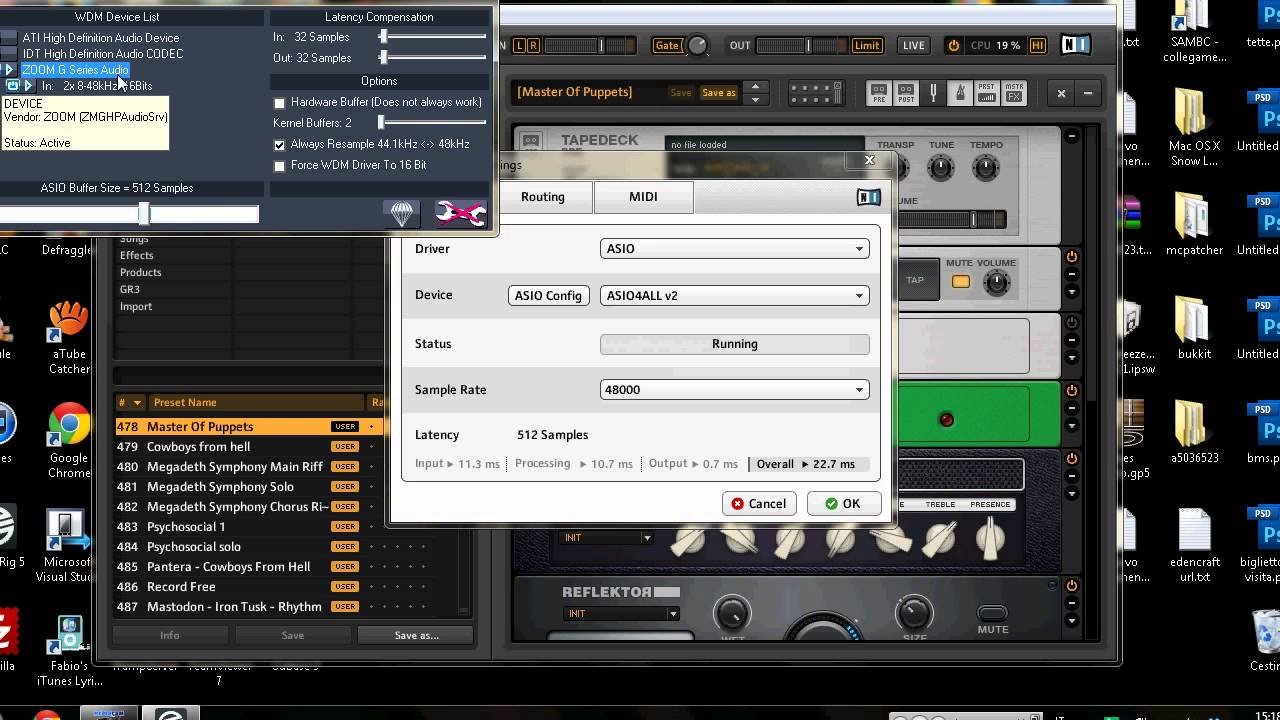Show preset volume PRST icon
The height and width of the screenshot is (720, 1280).
click(987, 93)
